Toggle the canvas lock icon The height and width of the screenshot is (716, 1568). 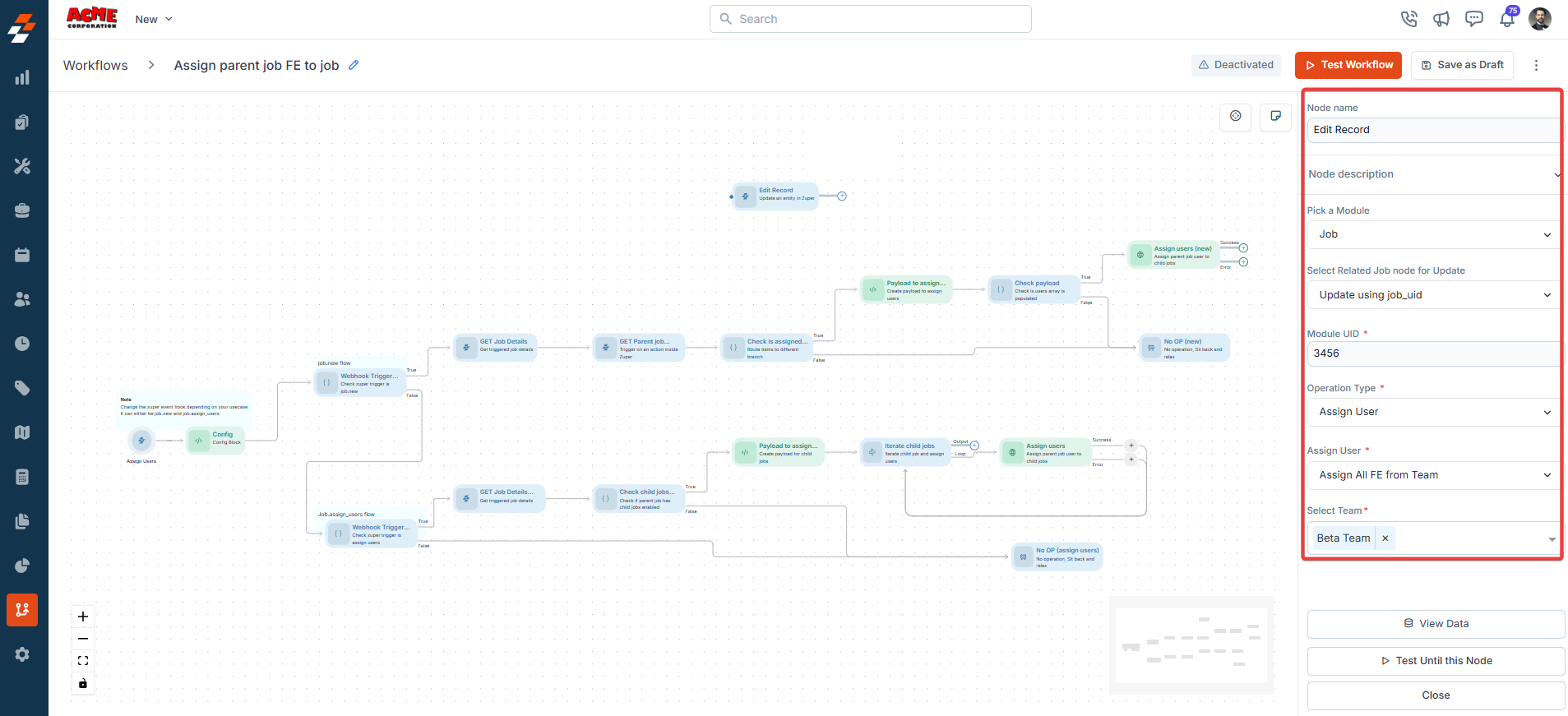click(83, 683)
